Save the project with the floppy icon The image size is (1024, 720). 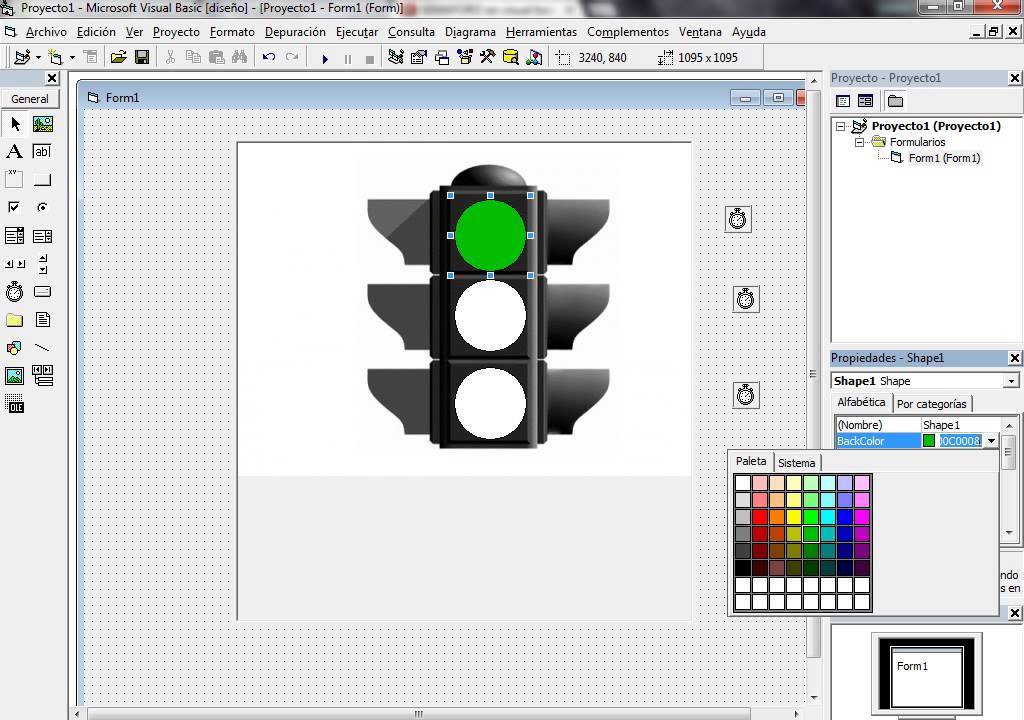point(142,58)
